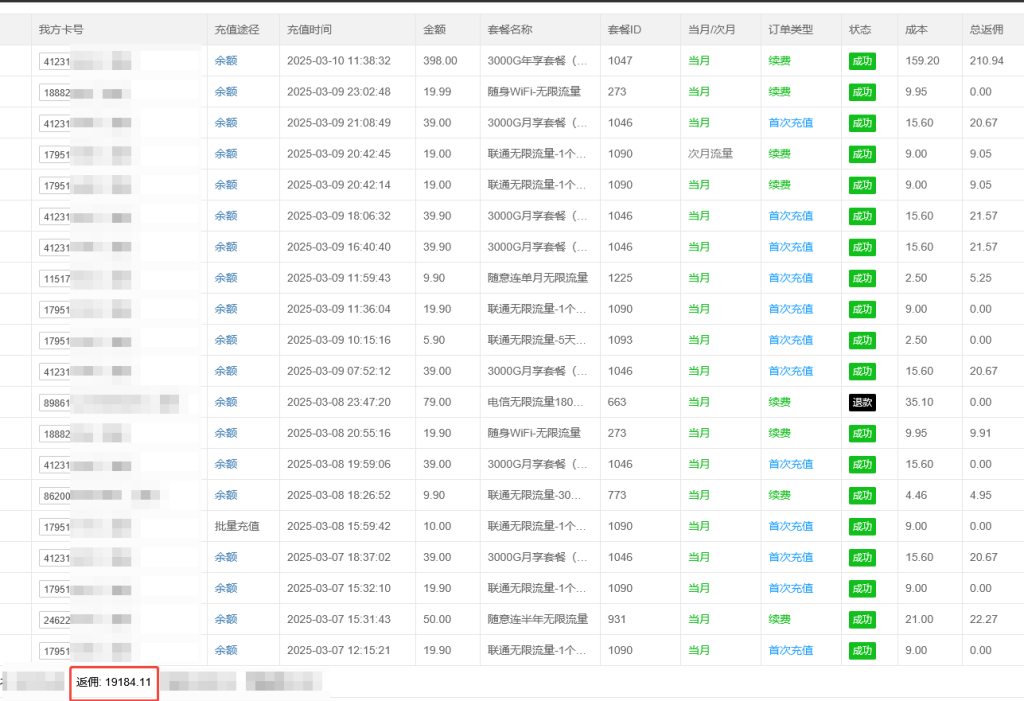1024x701 pixels.
Task: Click the 当月/次月 column header
Action: (x=712, y=29)
